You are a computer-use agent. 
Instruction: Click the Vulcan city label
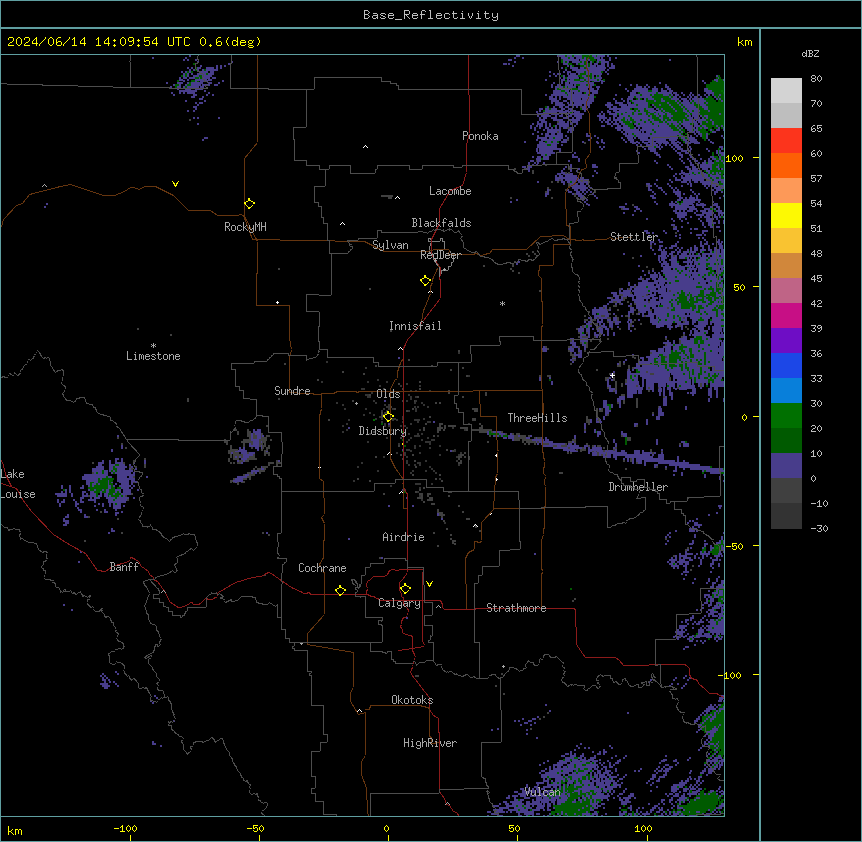pyautogui.click(x=542, y=792)
